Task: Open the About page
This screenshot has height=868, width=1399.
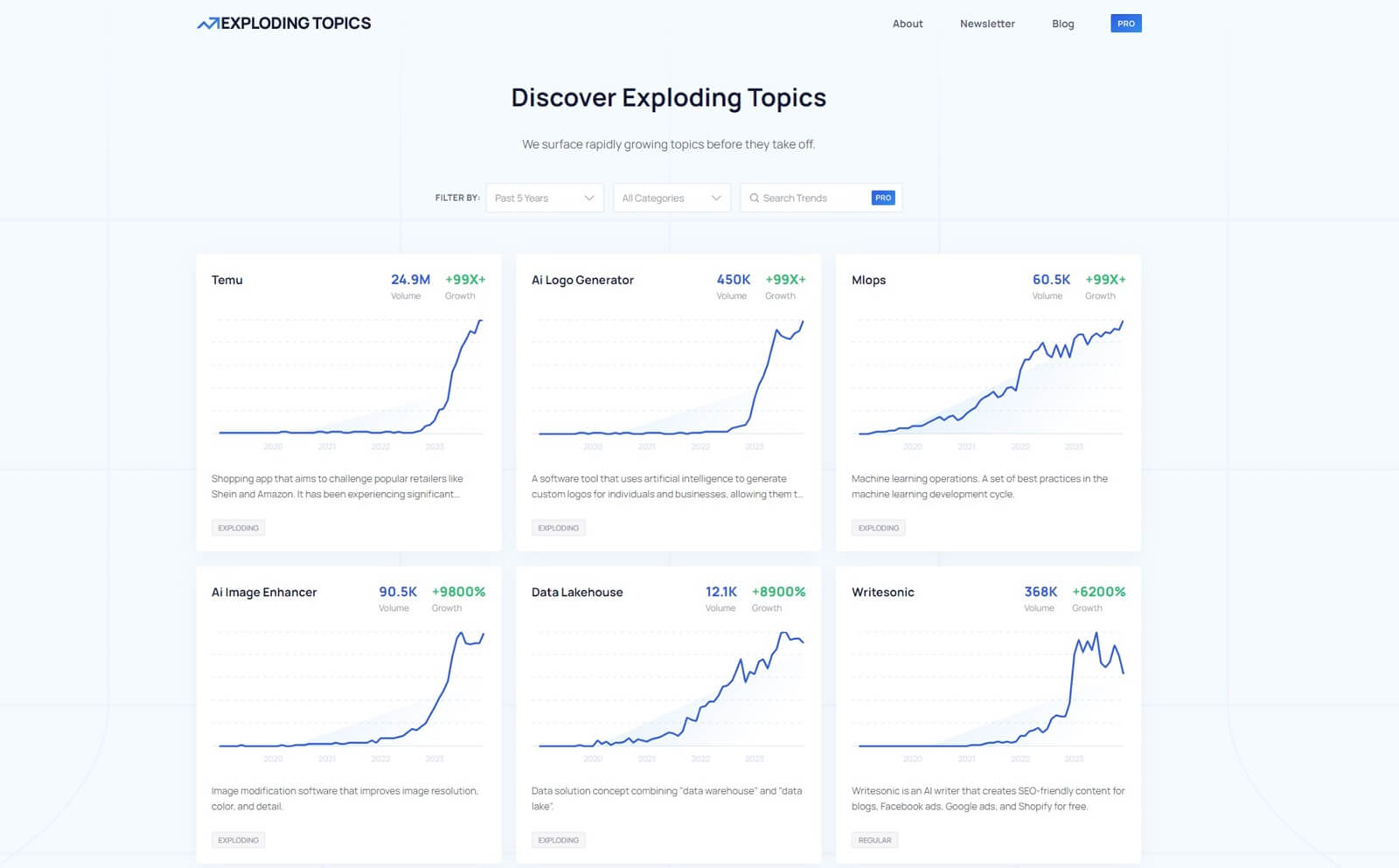Action: pyautogui.click(x=908, y=24)
